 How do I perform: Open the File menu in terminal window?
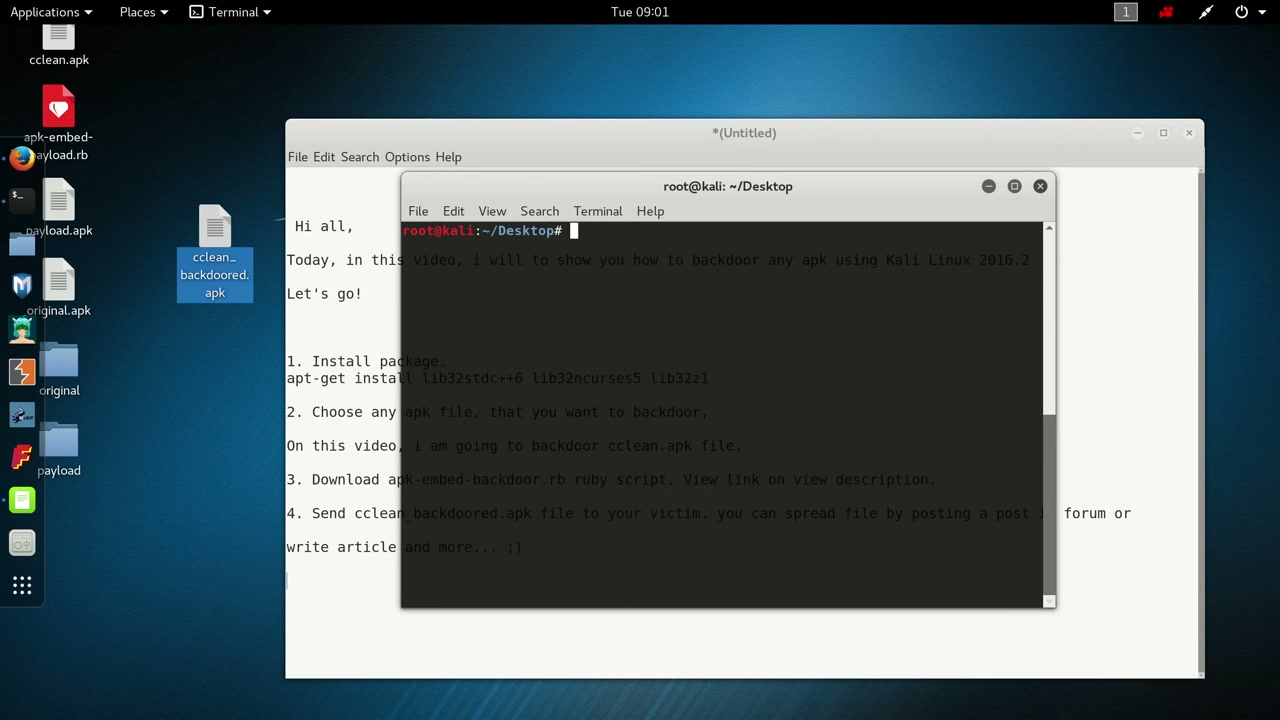[x=418, y=211]
